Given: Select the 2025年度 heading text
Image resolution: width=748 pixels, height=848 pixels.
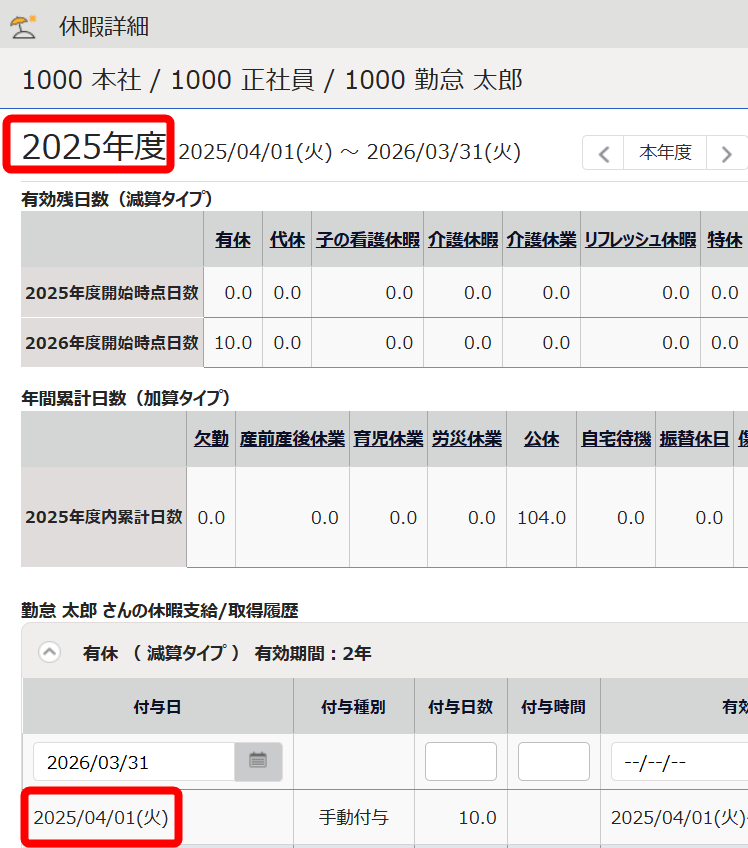Looking at the screenshot, I should pos(94,146).
